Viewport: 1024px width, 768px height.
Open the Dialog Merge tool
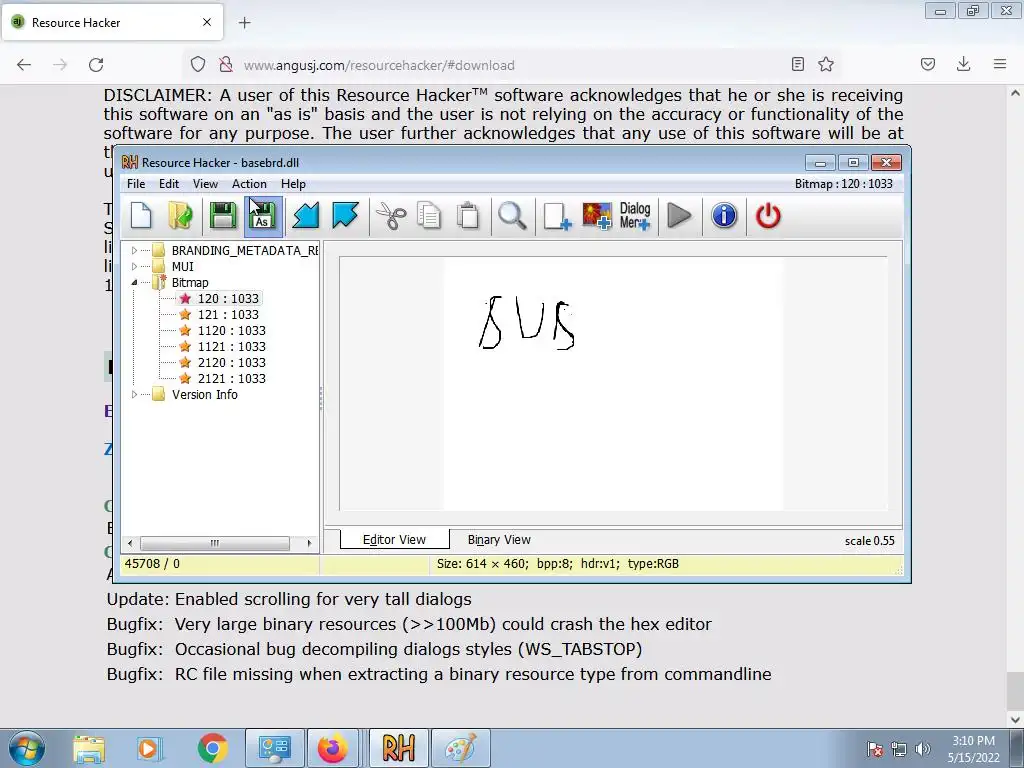pos(635,216)
